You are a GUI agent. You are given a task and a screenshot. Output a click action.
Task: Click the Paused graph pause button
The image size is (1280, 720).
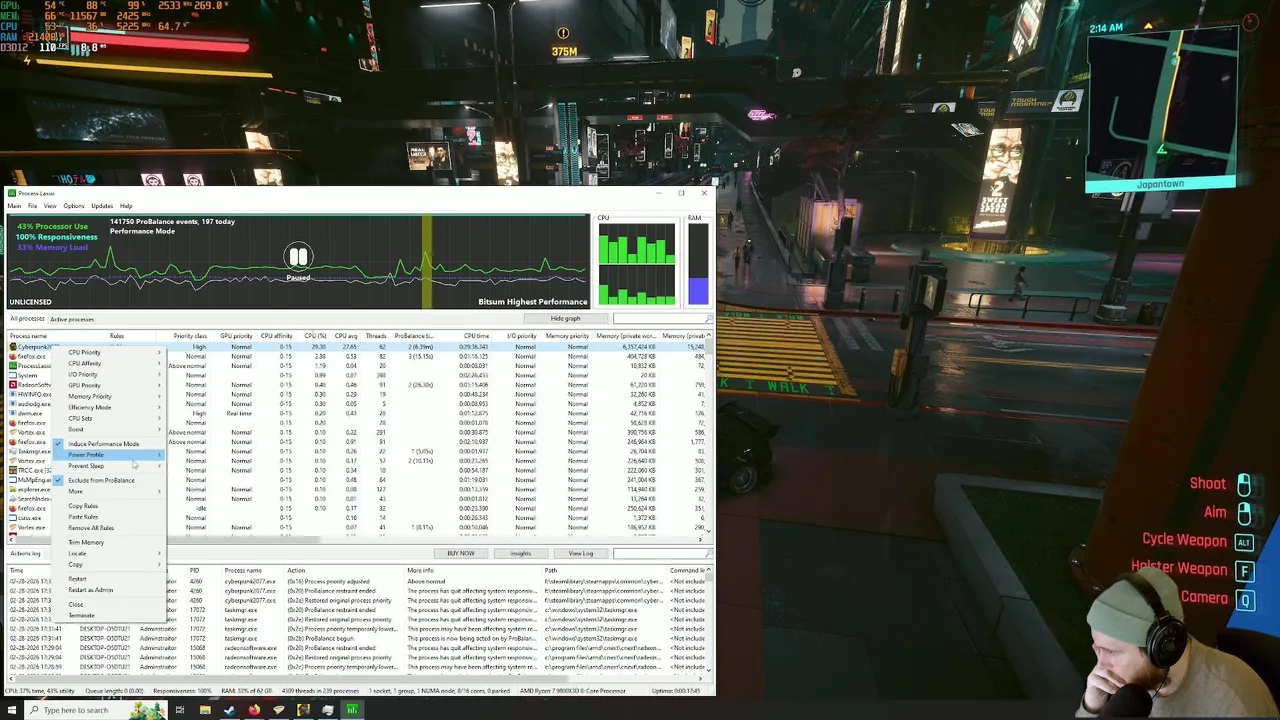(298, 257)
